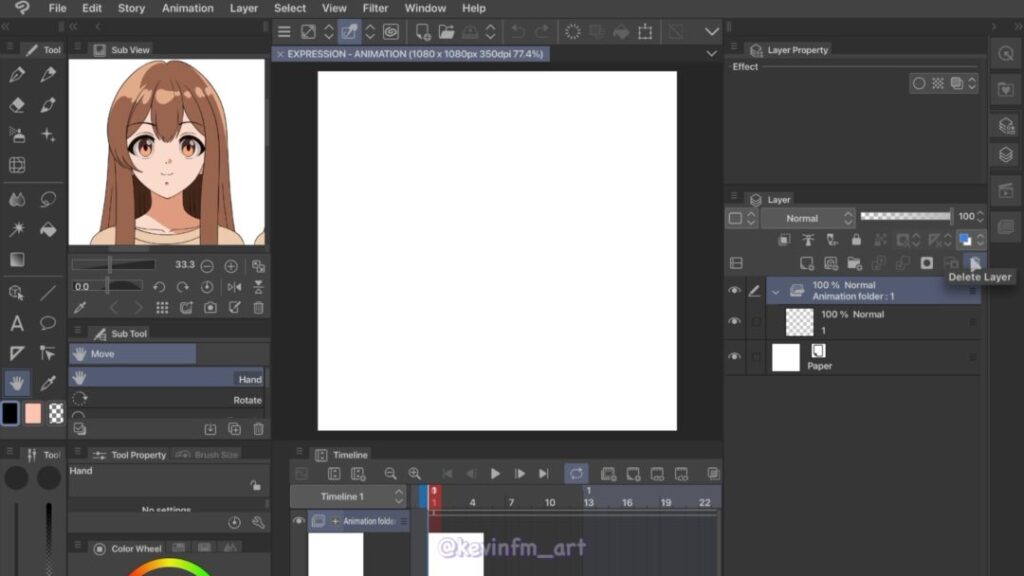Screen dimensions: 1024x576
Task: Select the Text tool
Action: [x=17, y=323]
